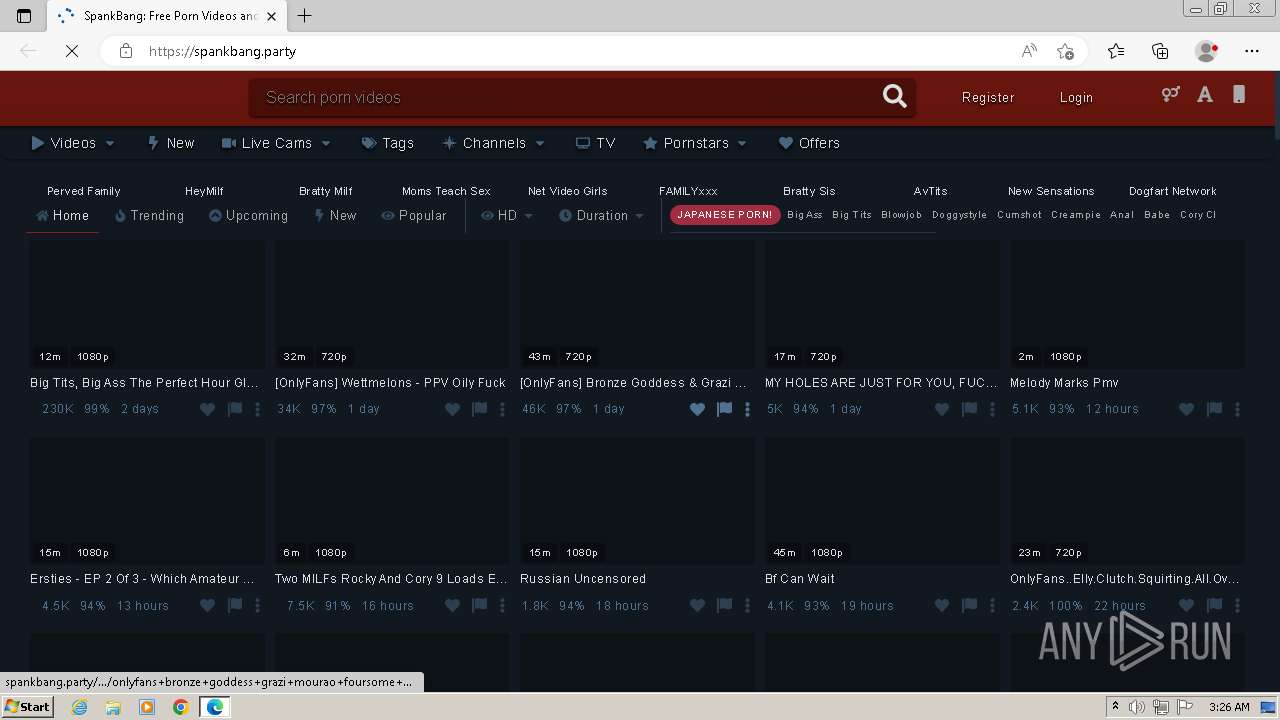1280x720 pixels.
Task: Open the Dogfart Network channel link
Action: 1173,191
